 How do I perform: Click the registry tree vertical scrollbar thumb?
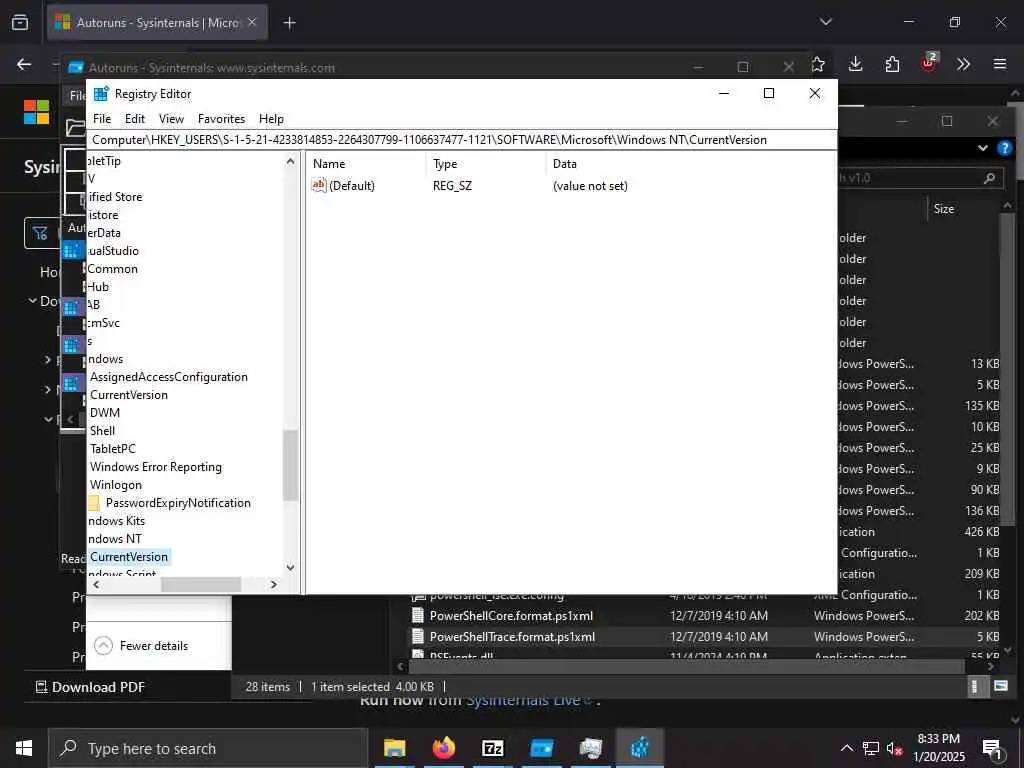(291, 465)
